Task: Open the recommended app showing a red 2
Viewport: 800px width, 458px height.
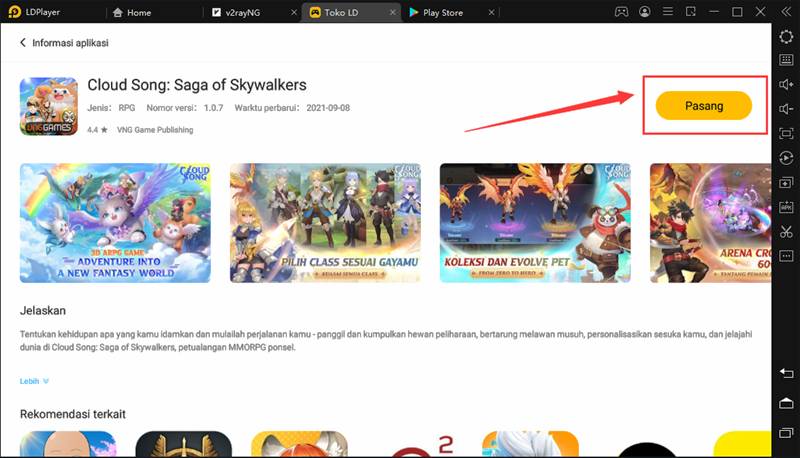Action: point(421,445)
